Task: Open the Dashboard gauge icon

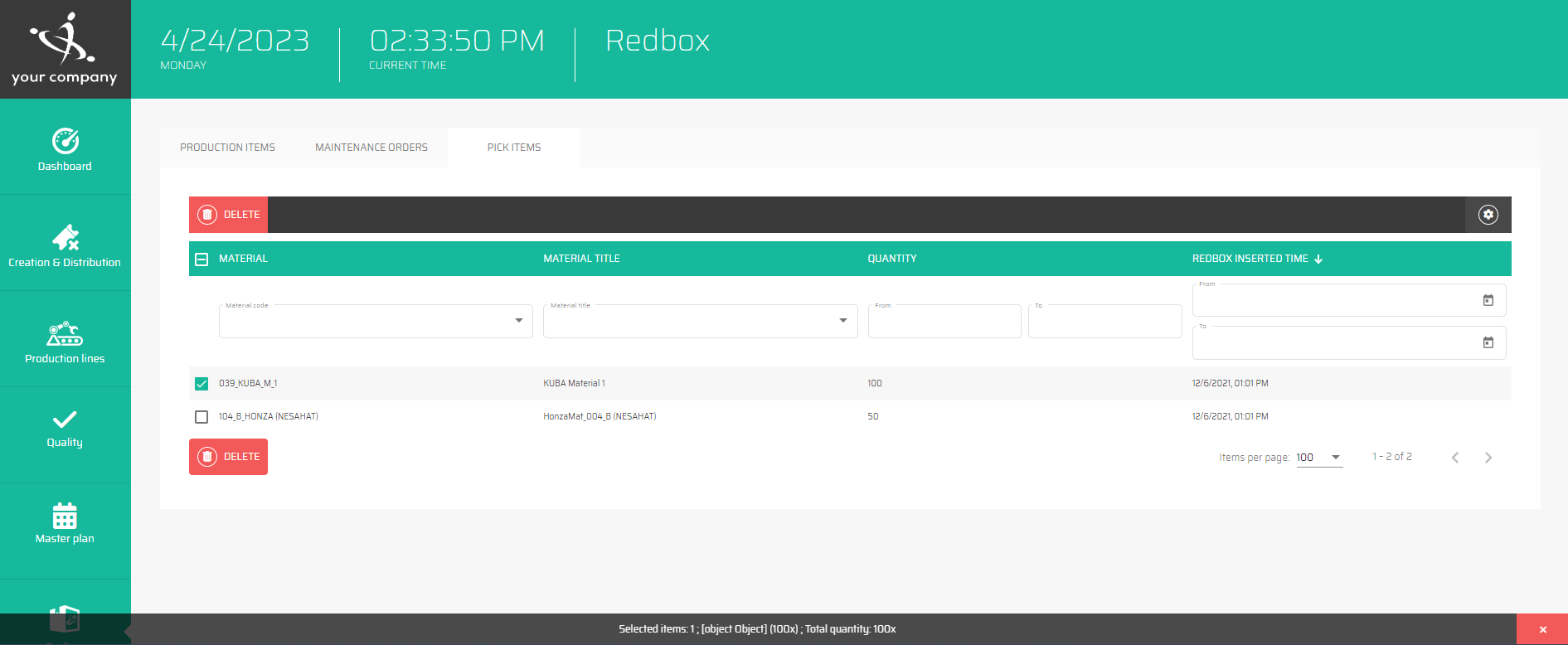Action: pyautogui.click(x=66, y=142)
